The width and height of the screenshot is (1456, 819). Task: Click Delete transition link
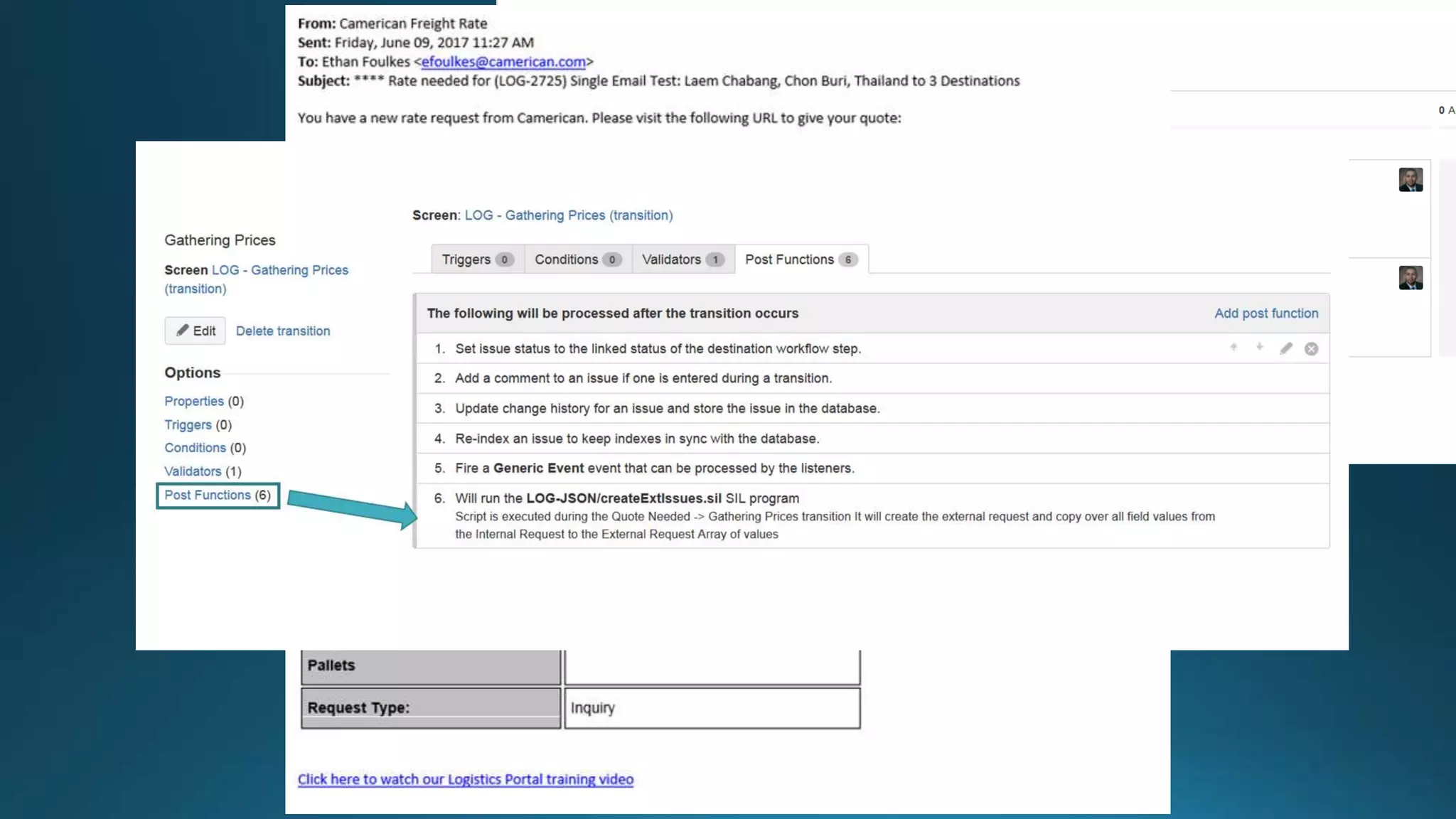(x=283, y=331)
